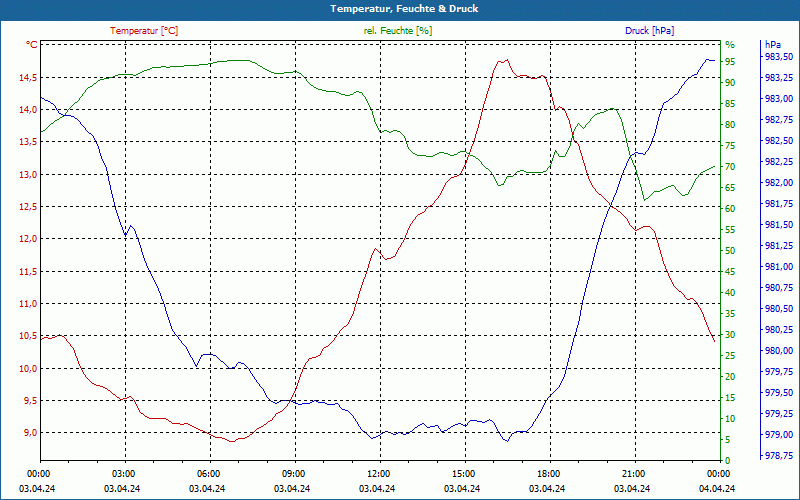800x500 pixels.
Task: Click 0 on the green humidity axis
Action: point(728,461)
